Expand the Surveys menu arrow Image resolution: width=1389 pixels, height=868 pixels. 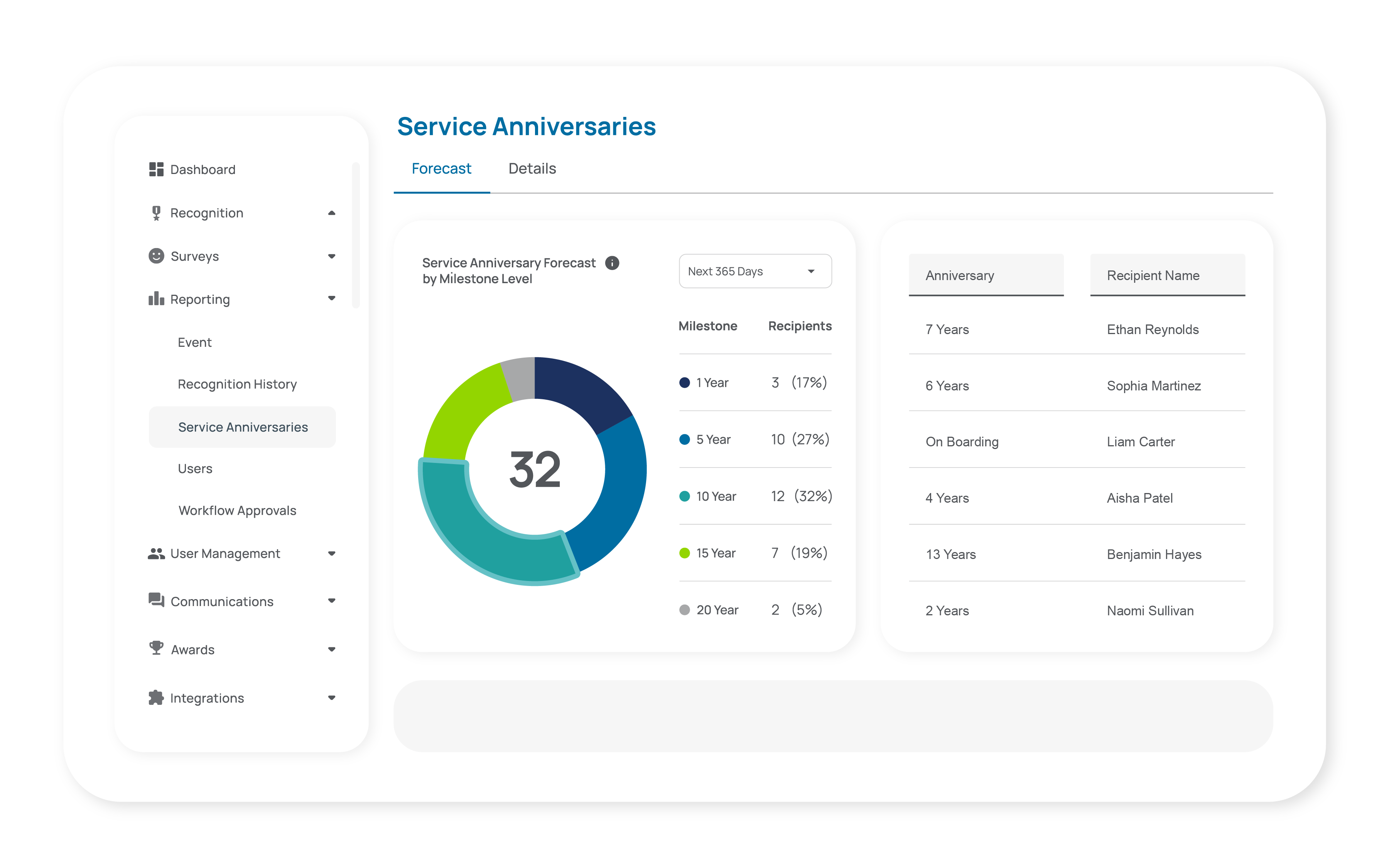point(331,256)
